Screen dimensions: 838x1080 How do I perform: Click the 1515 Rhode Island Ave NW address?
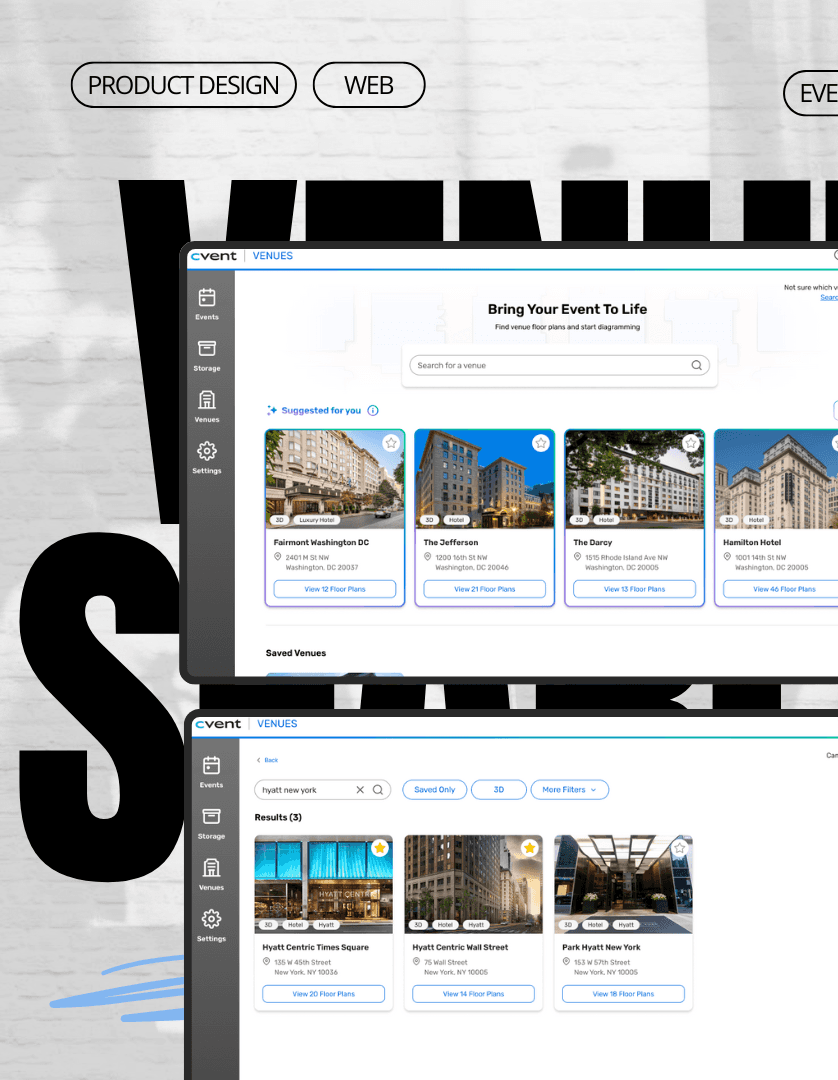(x=627, y=557)
